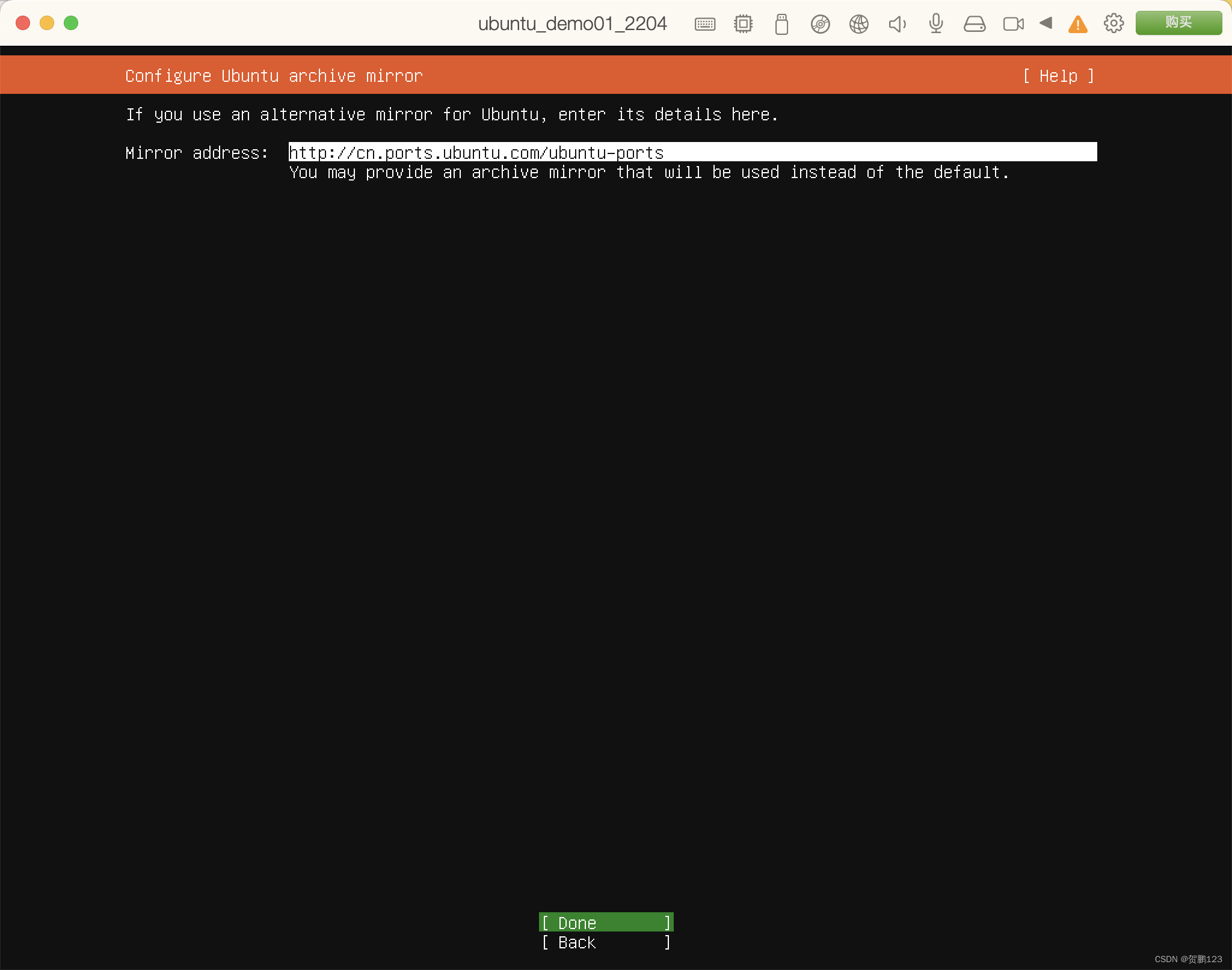Screen dimensions: 1232x970
Task: Select the triangle playback icon
Action: (x=1047, y=23)
